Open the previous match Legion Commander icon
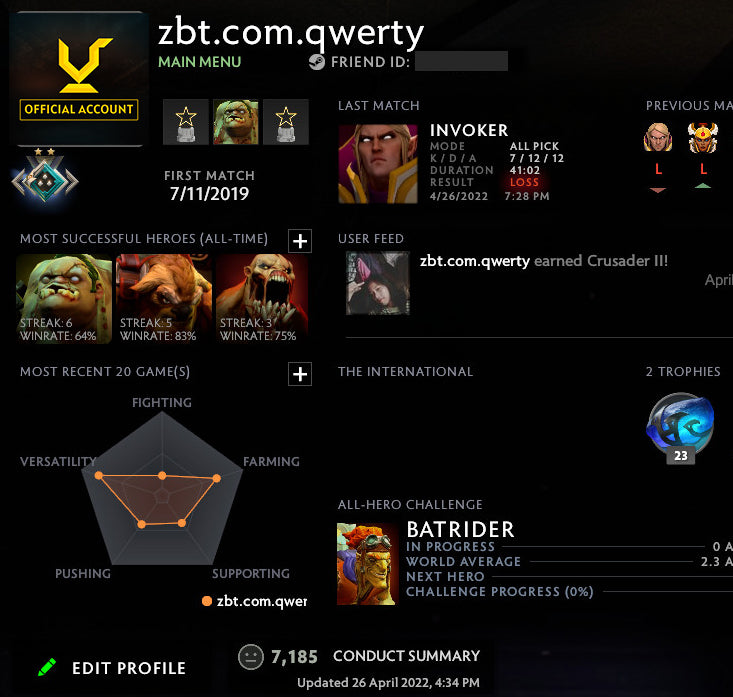Image resolution: width=733 pixels, height=697 pixels. click(x=703, y=137)
